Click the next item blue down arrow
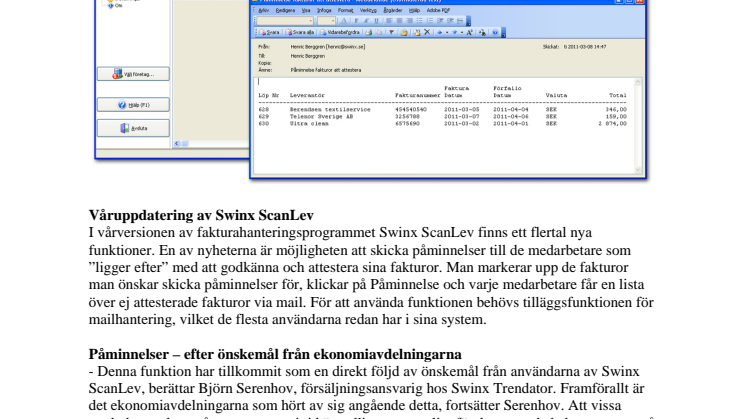 455,32
